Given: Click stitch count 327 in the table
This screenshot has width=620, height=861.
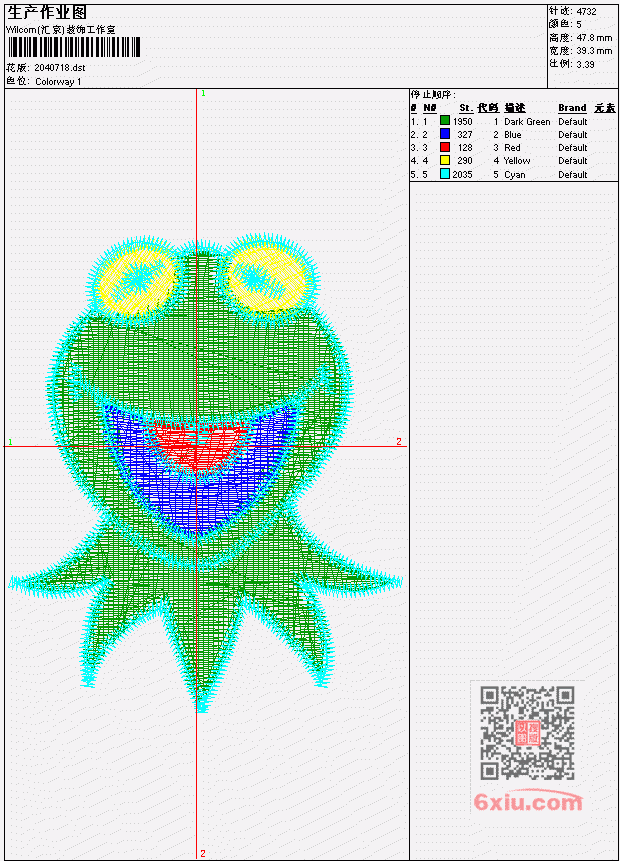Looking at the screenshot, I should (465, 135).
